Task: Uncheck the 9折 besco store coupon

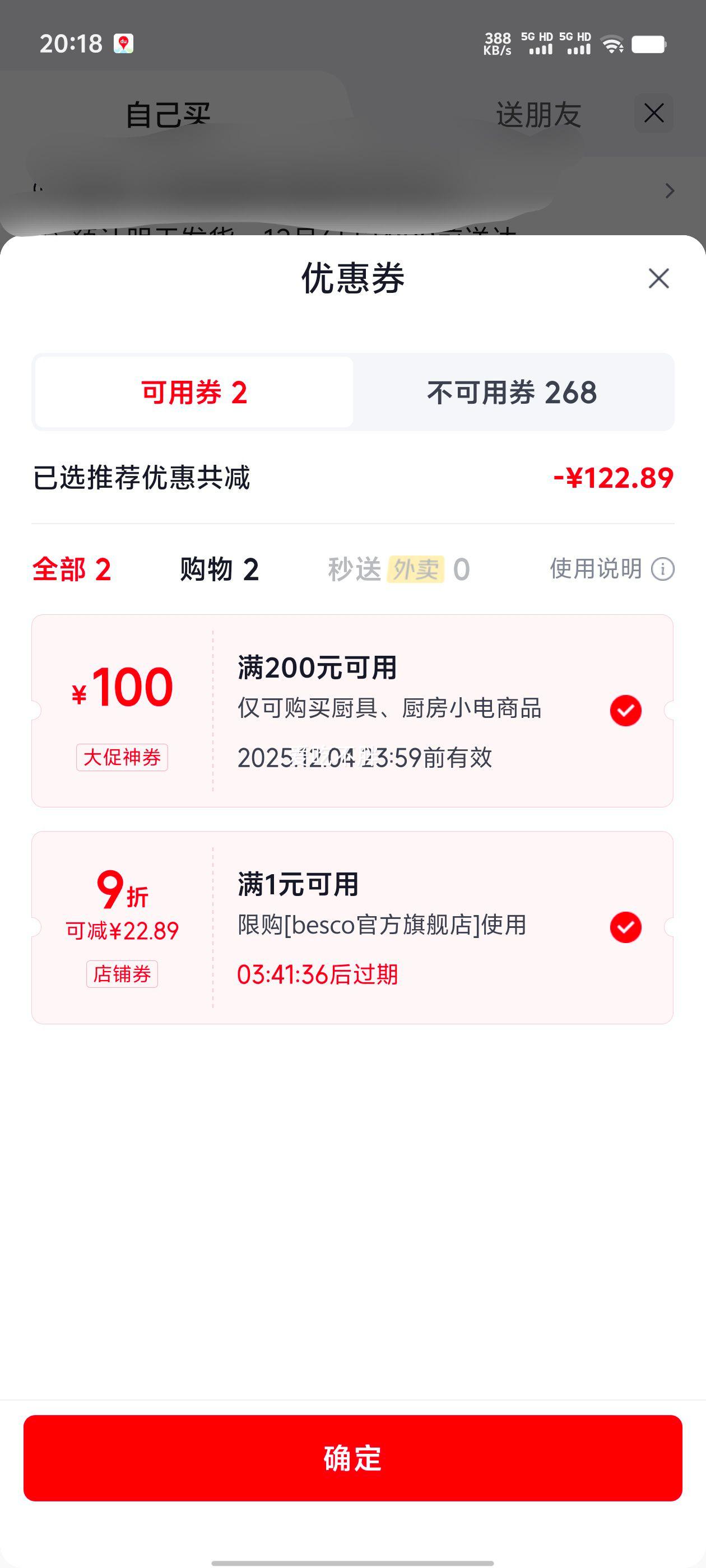Action: (x=625, y=927)
